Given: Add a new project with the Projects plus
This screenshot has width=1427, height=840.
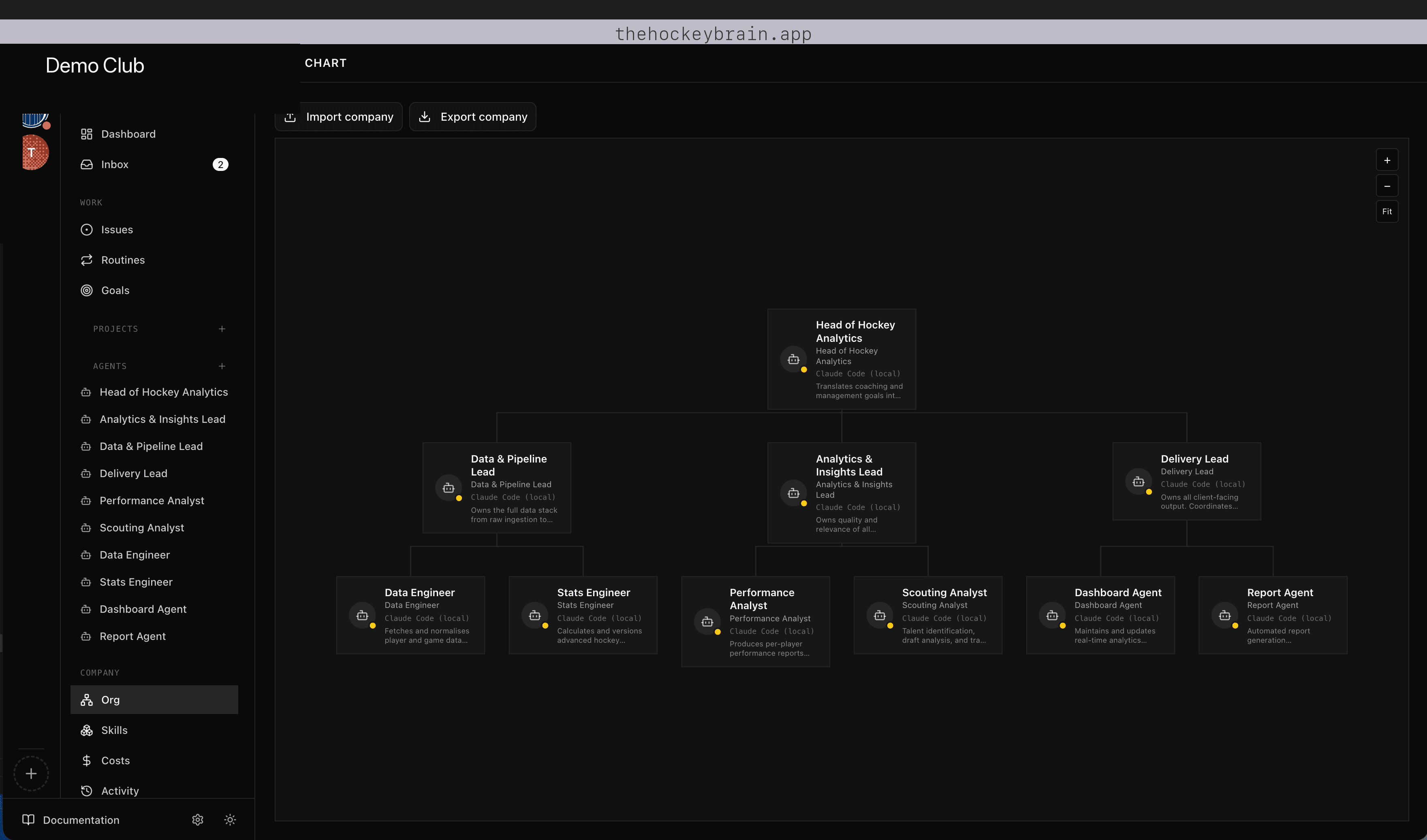Looking at the screenshot, I should pyautogui.click(x=222, y=329).
